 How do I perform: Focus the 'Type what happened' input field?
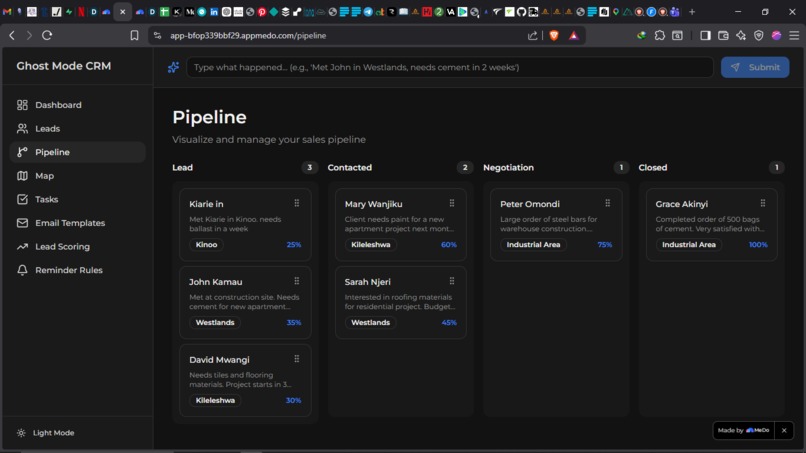coord(450,67)
